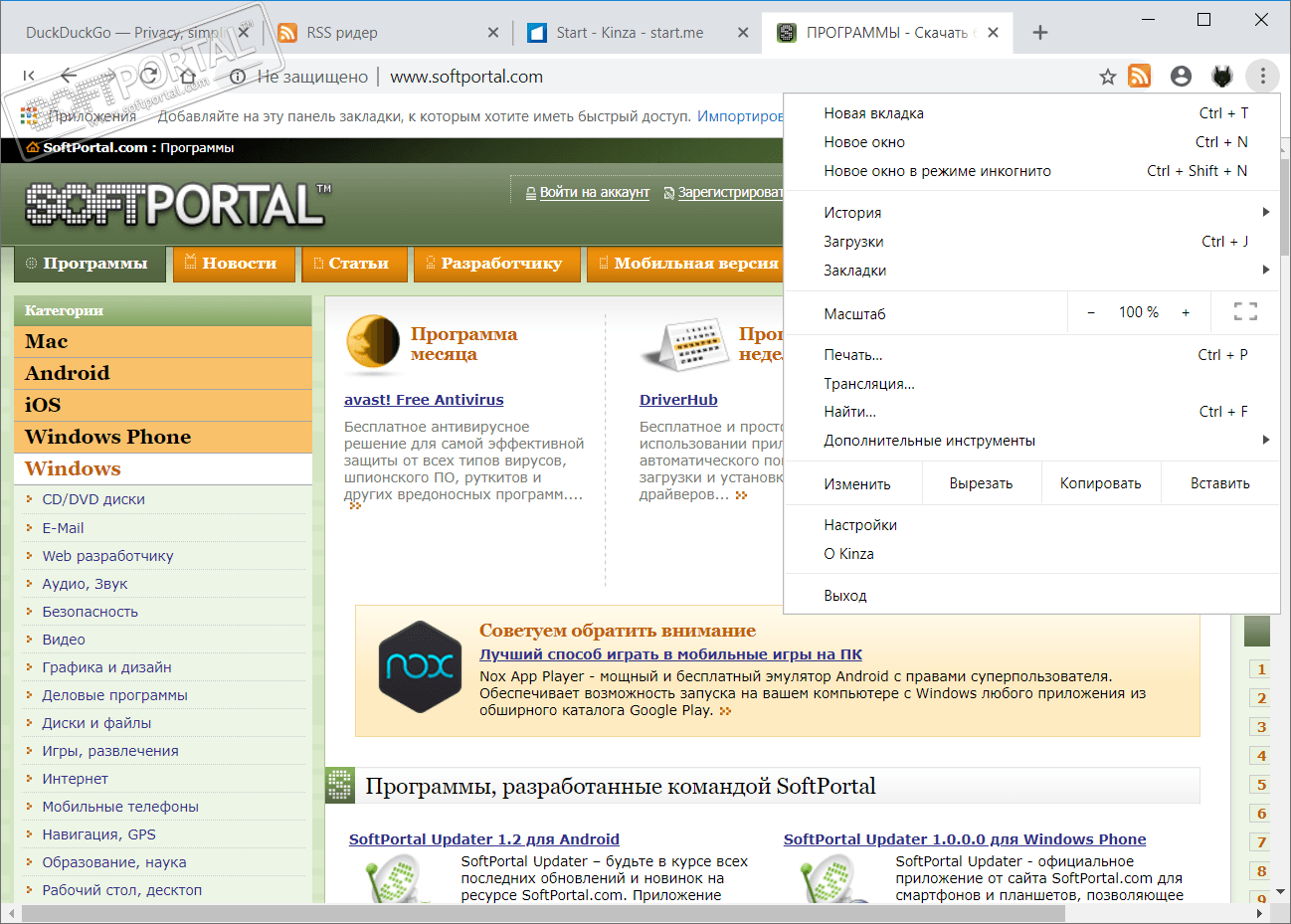
Task: Click the Программа месяца moon icon
Action: click(373, 342)
